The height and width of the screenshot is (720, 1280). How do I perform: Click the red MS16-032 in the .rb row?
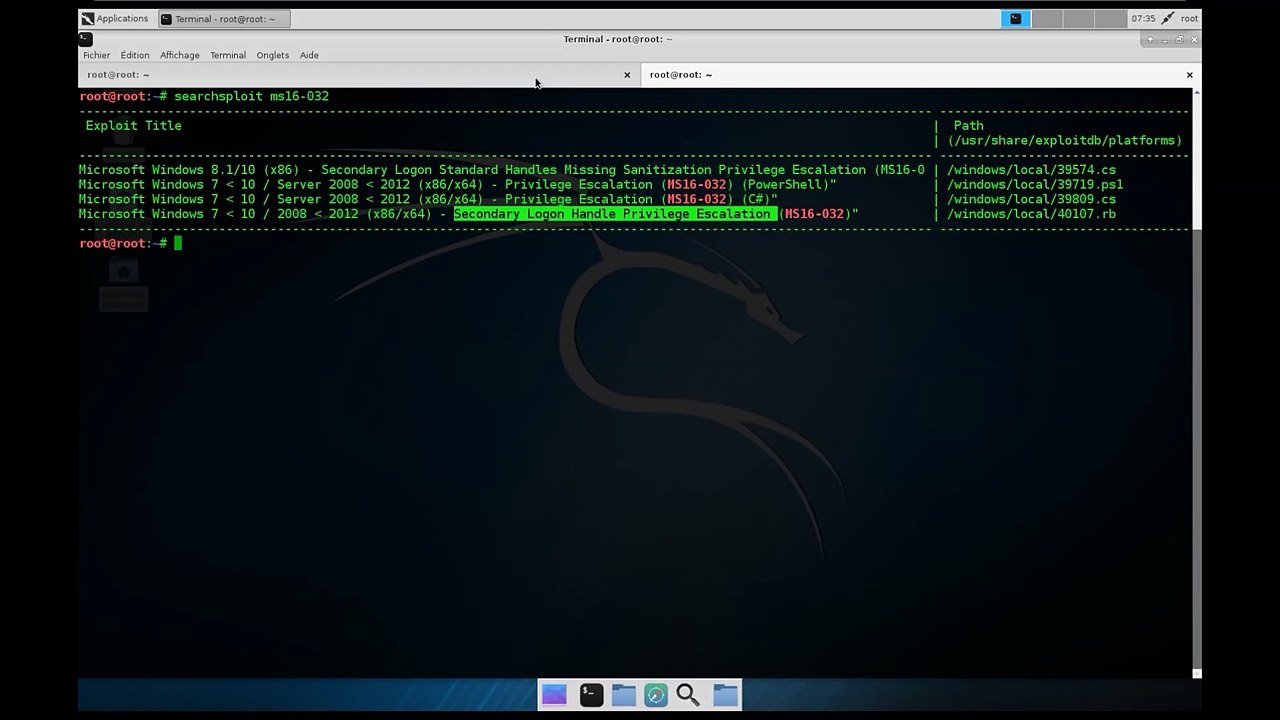point(814,214)
